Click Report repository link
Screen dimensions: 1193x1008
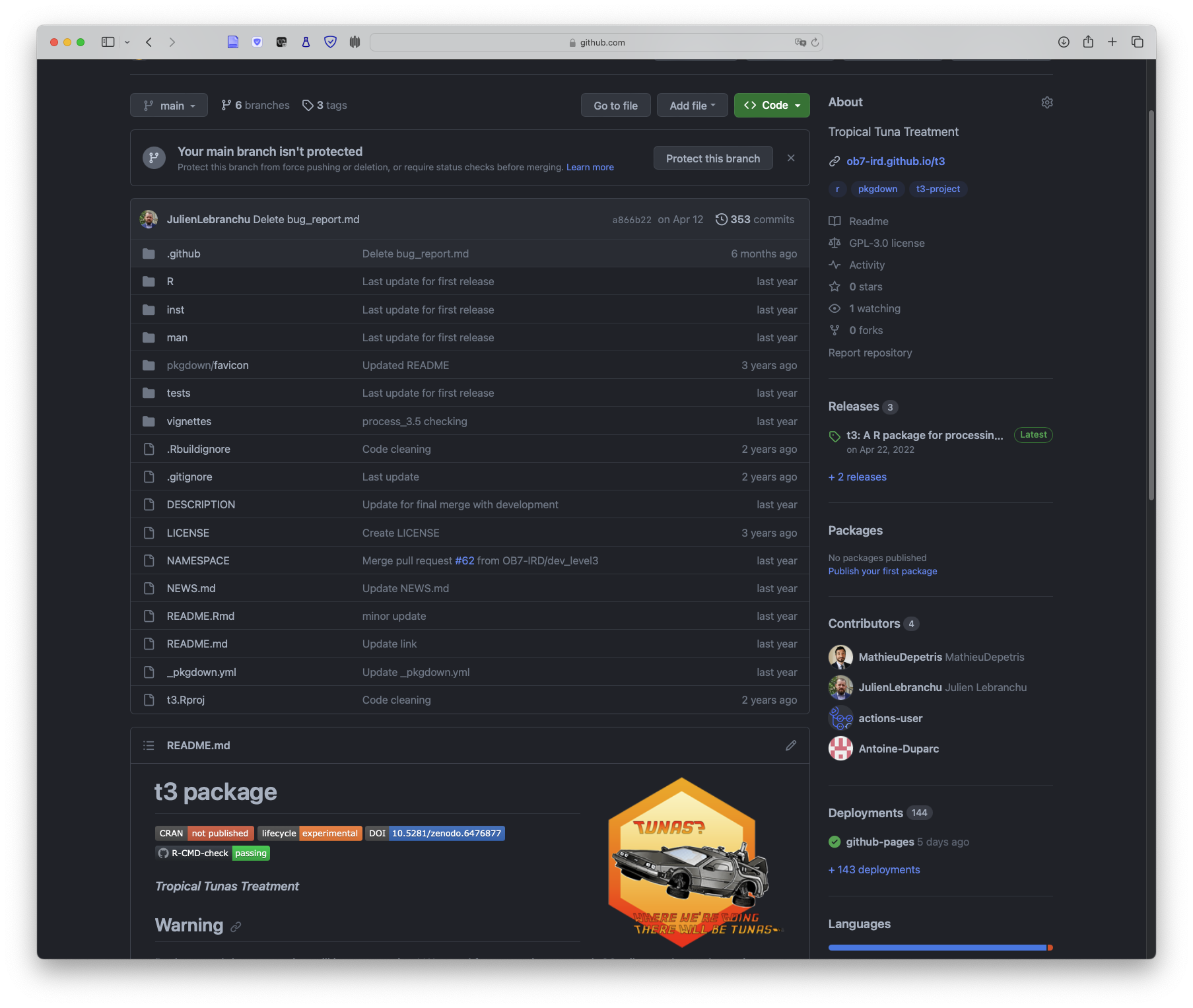(x=870, y=353)
